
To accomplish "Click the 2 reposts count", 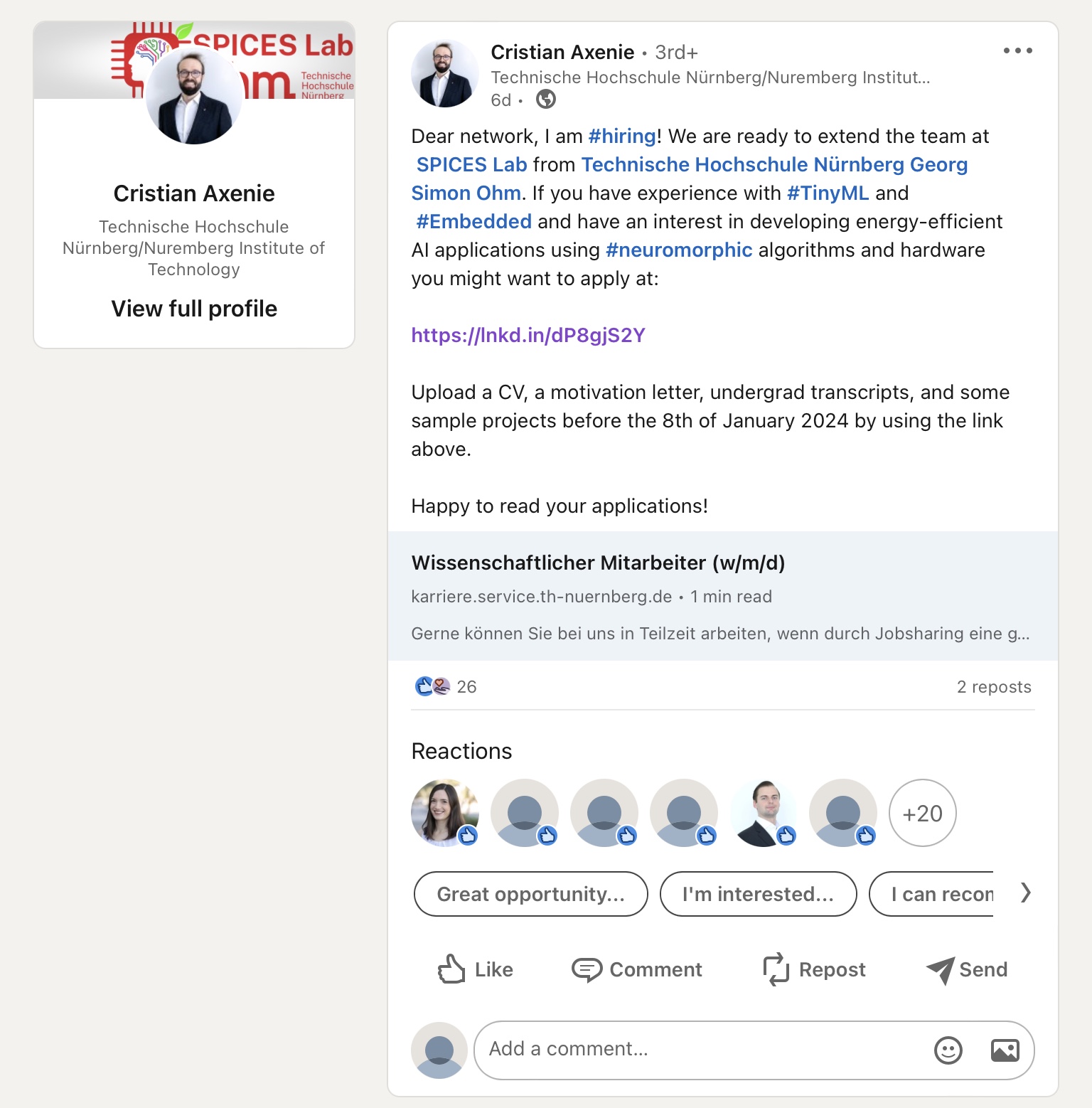I will point(994,687).
